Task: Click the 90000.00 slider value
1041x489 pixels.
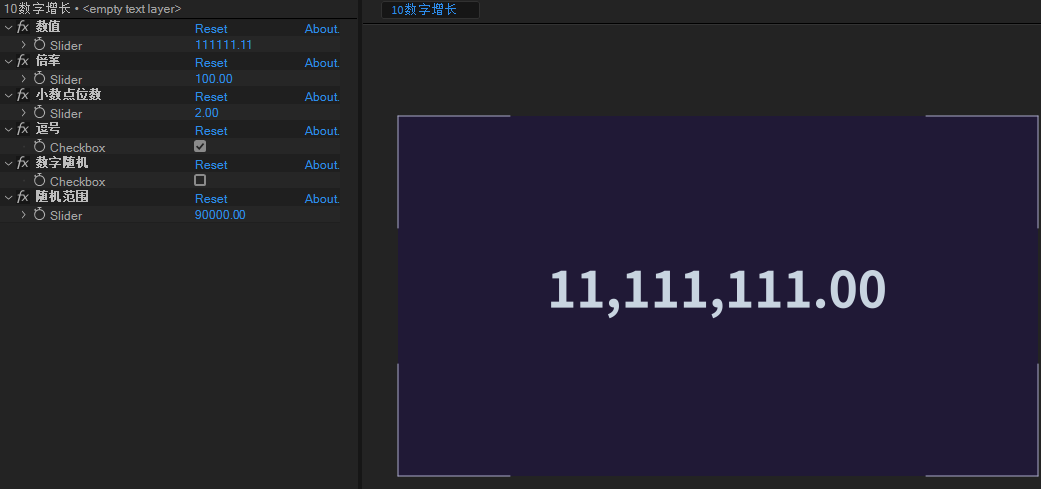Action: (x=220, y=214)
